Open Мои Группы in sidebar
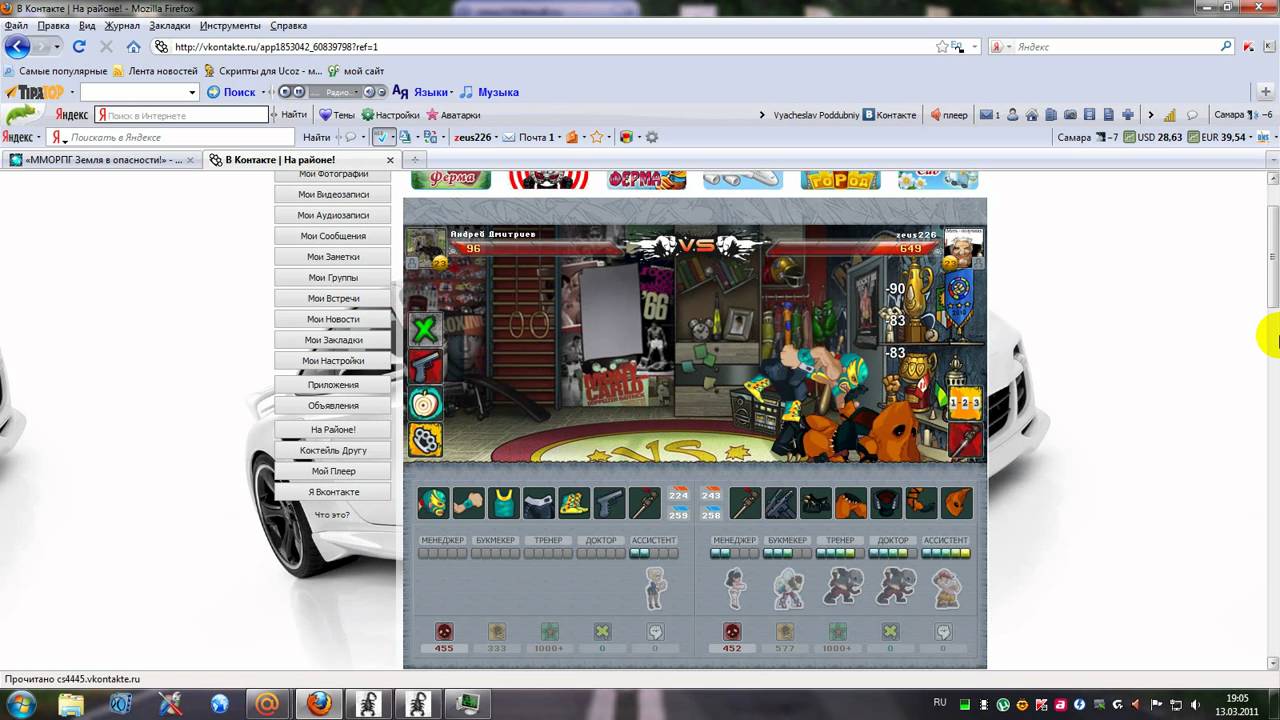This screenshot has width=1280, height=720. pyautogui.click(x=333, y=278)
